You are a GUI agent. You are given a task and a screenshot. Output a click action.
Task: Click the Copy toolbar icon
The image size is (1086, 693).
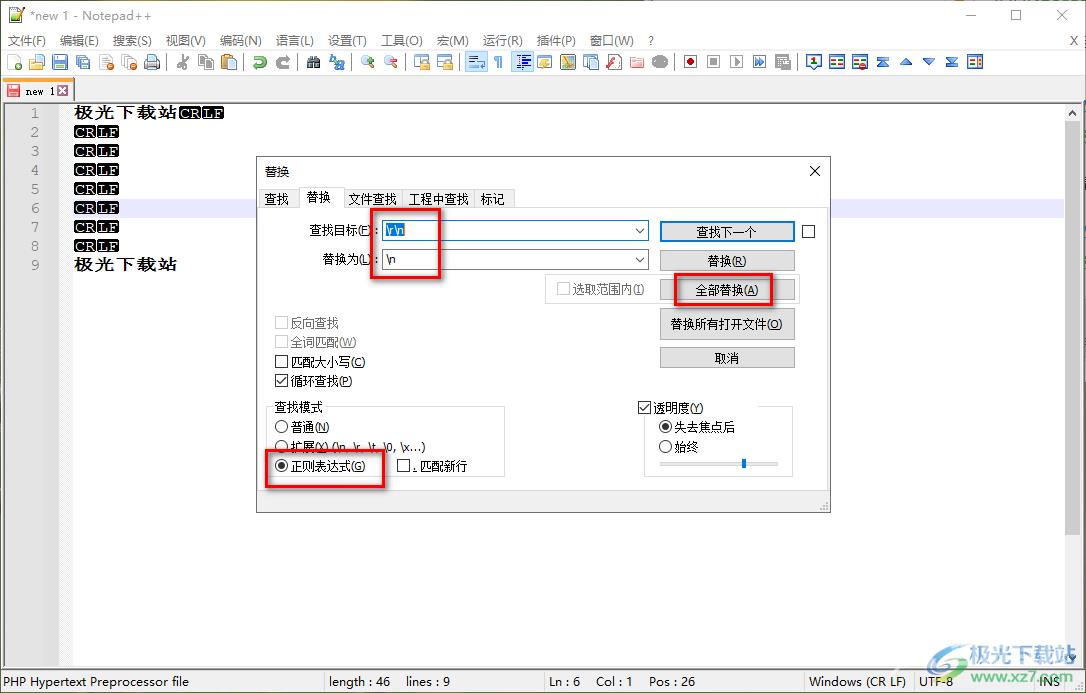(x=206, y=62)
